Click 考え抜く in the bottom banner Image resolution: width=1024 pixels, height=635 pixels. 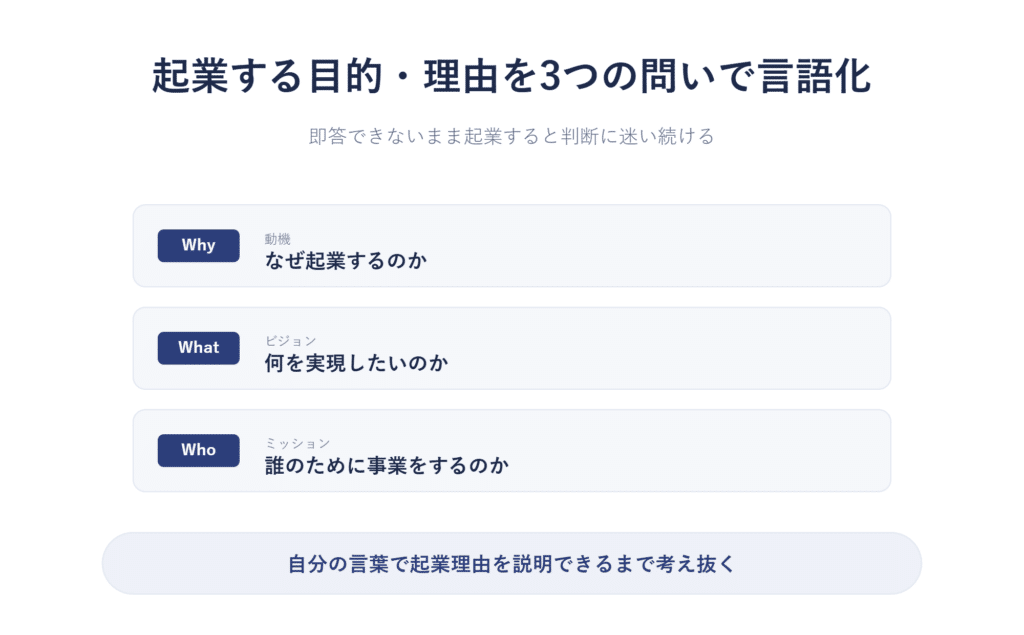pos(696,564)
